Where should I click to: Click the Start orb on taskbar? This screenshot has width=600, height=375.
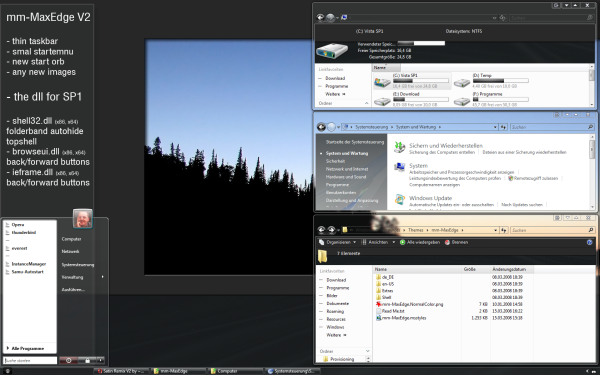click(7, 371)
